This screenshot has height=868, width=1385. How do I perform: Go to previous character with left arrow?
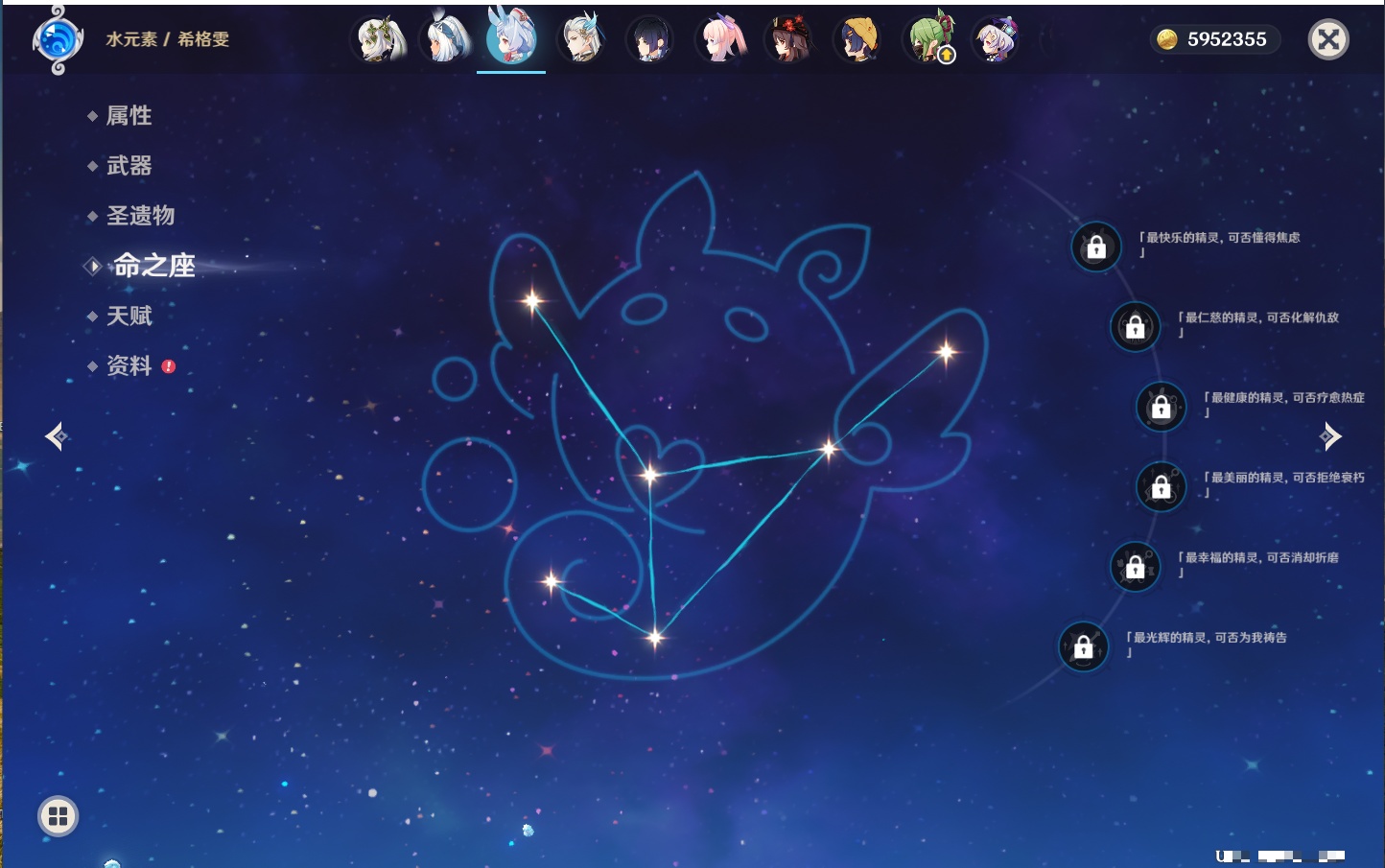point(56,436)
